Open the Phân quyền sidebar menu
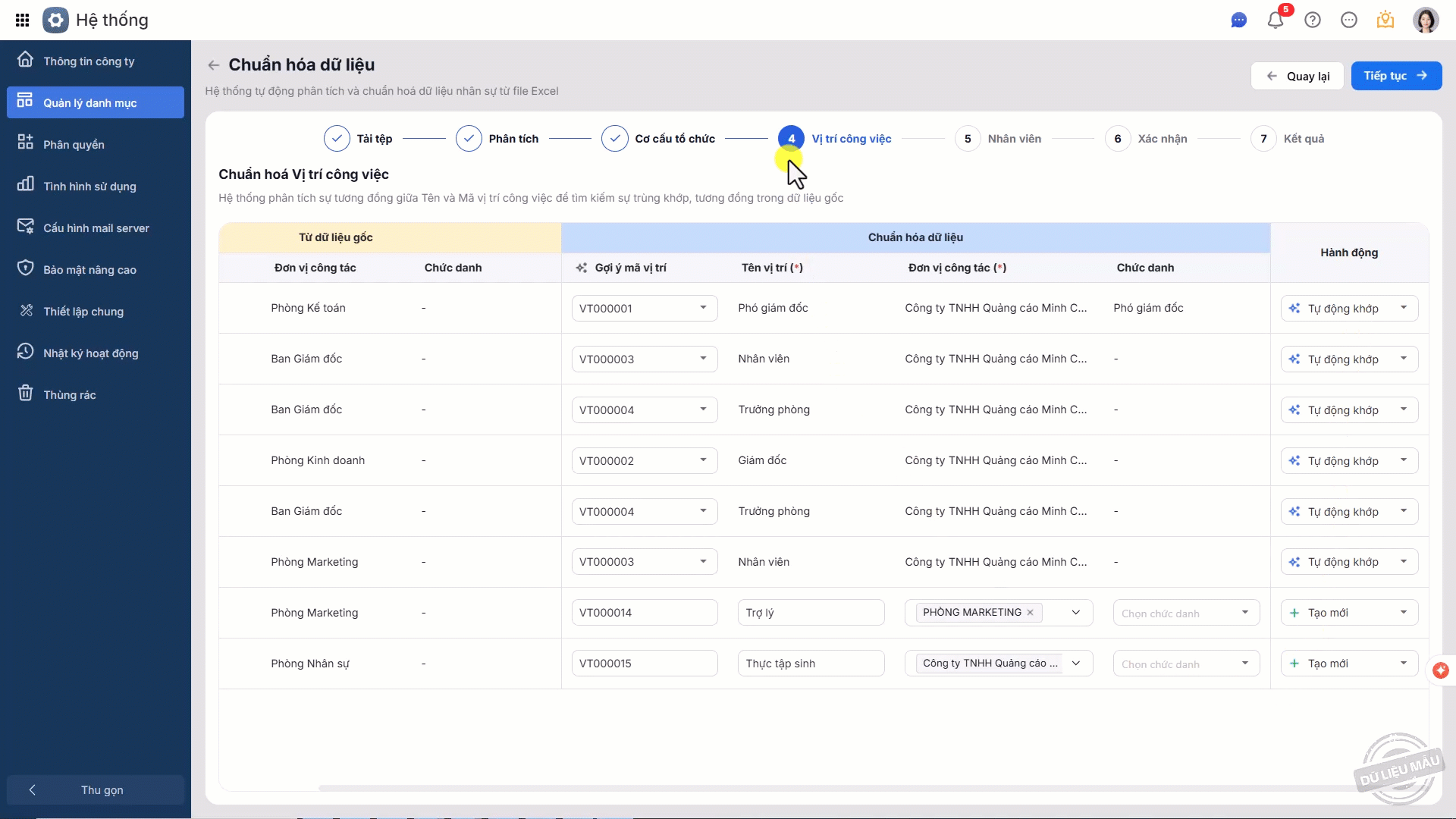 tap(74, 145)
